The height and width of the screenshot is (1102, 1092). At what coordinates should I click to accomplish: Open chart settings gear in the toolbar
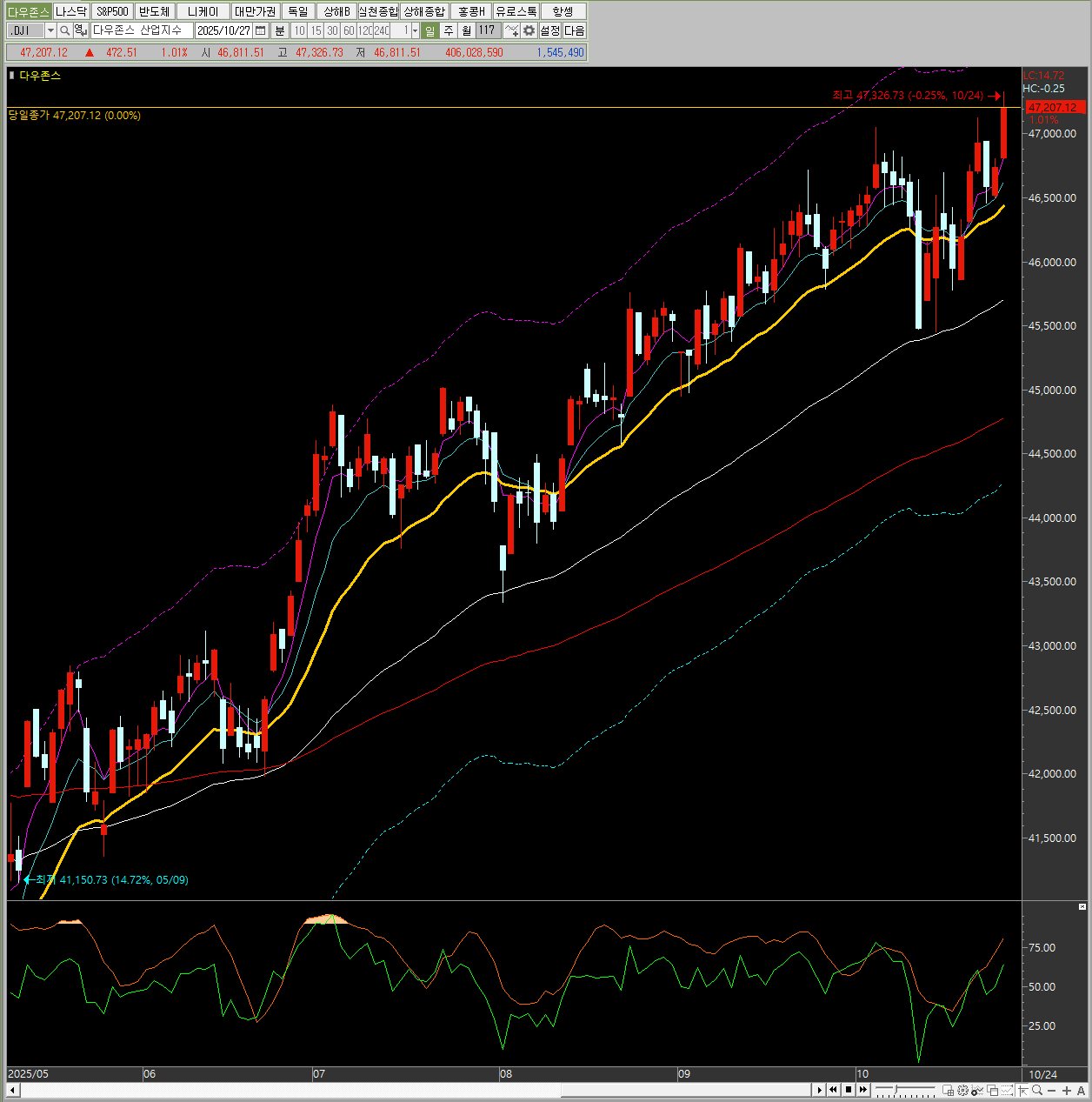point(529,30)
